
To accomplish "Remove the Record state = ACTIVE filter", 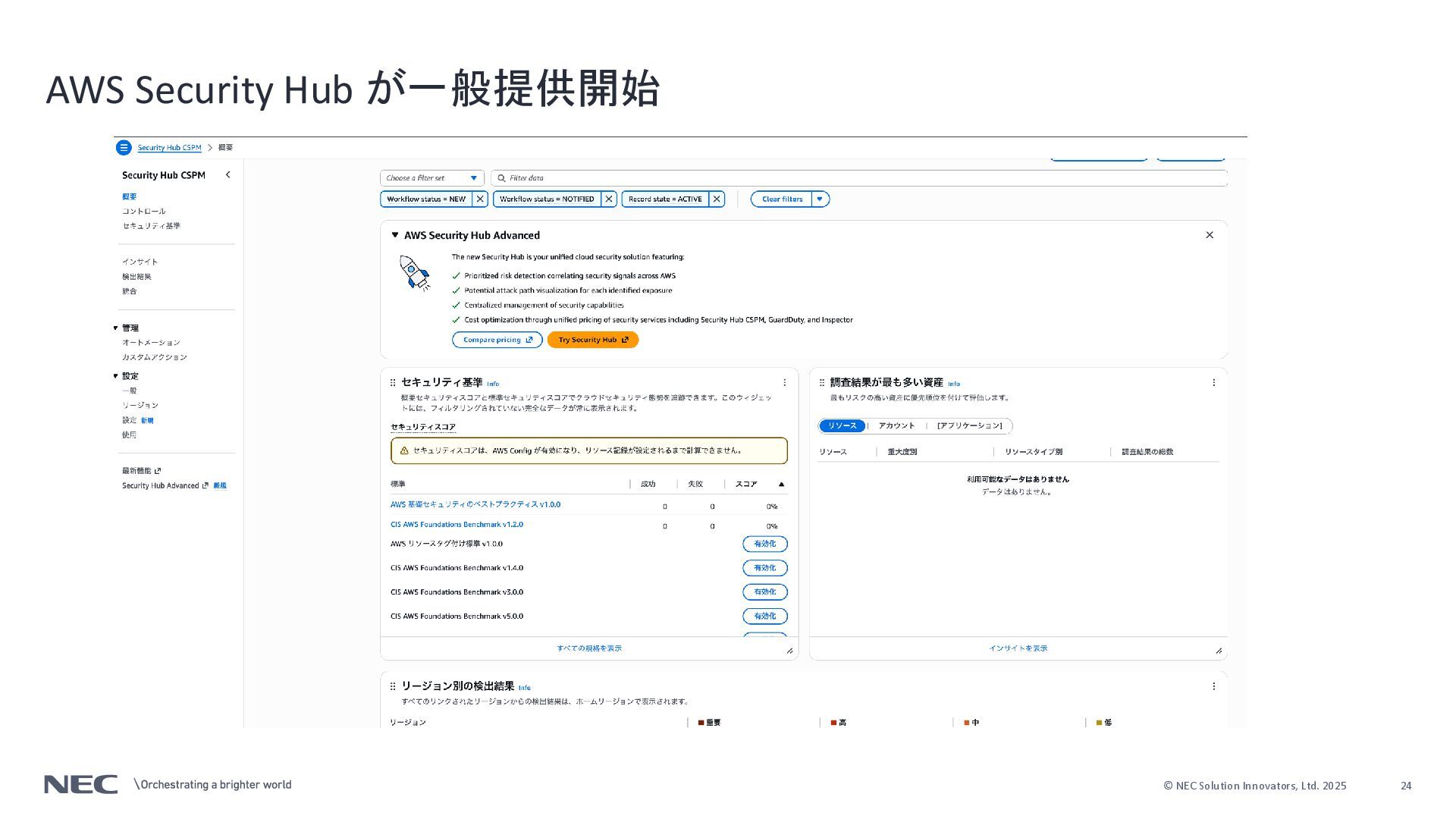I will coord(716,199).
